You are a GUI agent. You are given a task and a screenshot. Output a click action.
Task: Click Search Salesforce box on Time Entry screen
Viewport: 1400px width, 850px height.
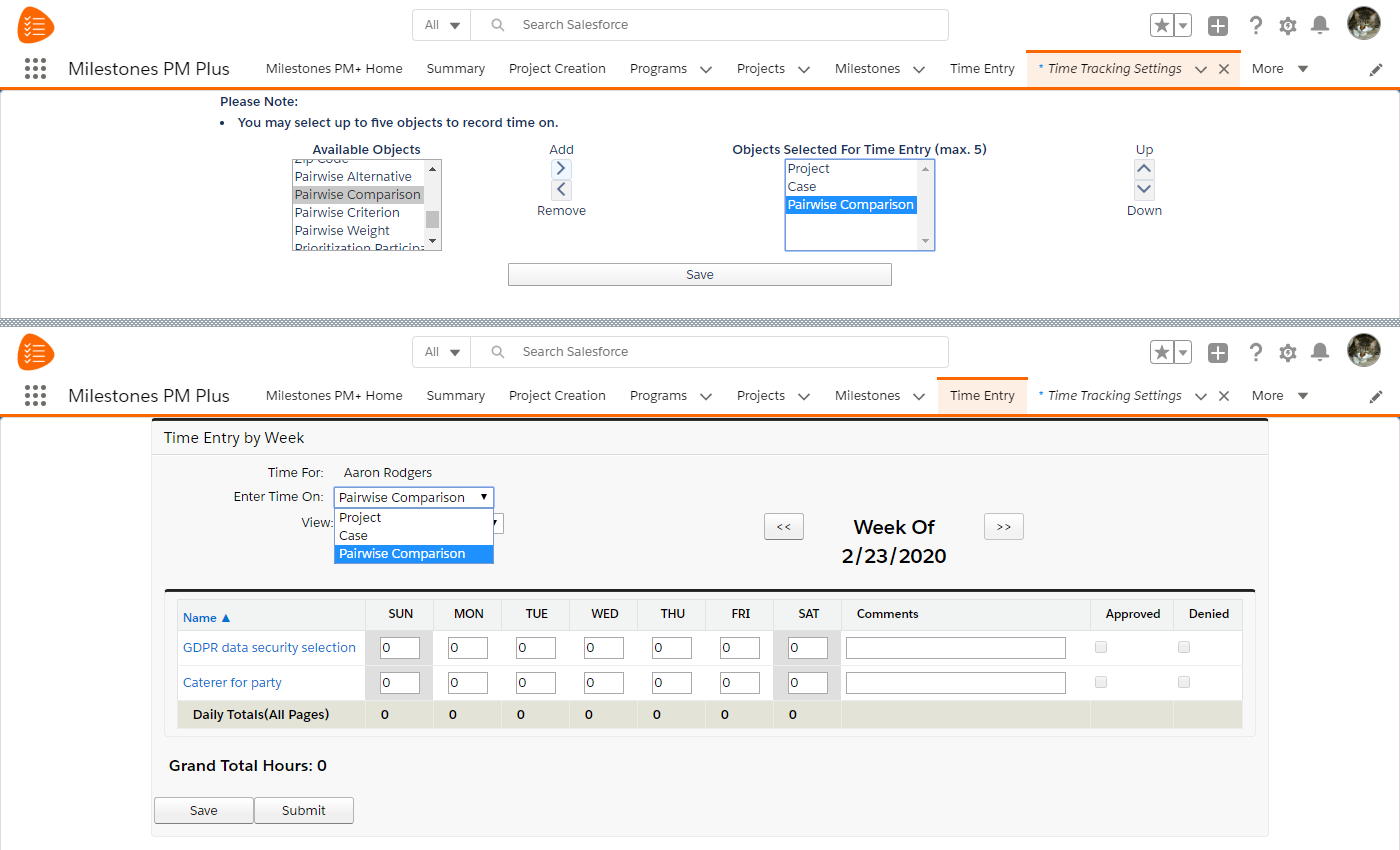point(710,352)
